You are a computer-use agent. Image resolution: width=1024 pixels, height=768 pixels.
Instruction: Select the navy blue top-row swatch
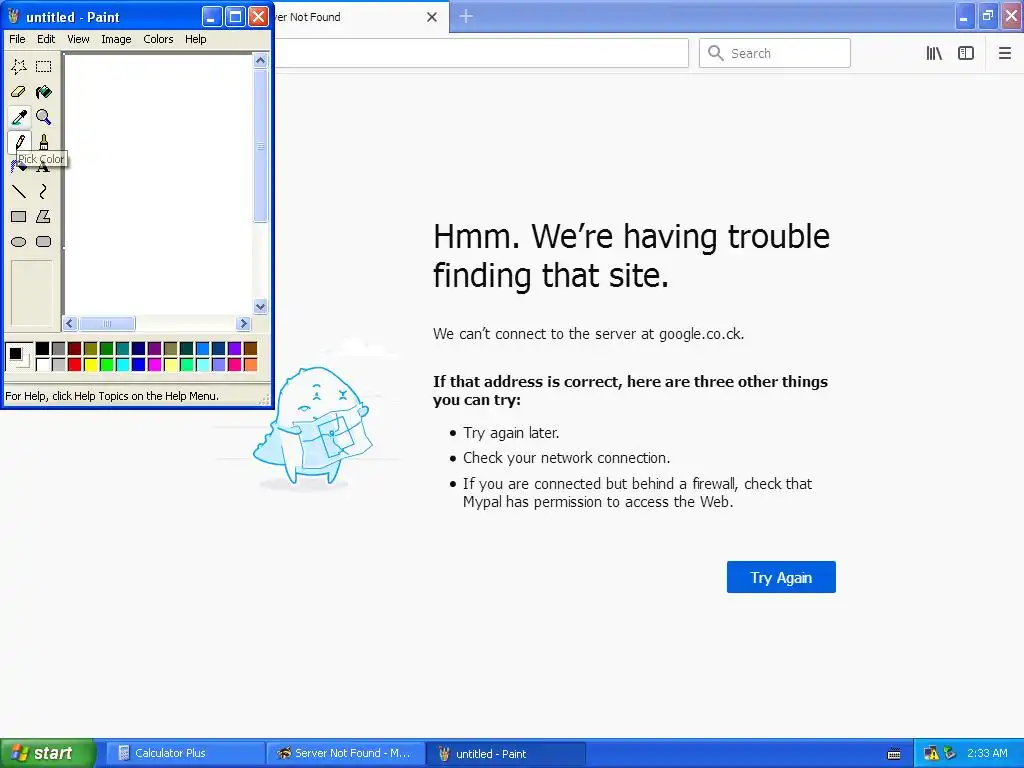[x=138, y=349]
